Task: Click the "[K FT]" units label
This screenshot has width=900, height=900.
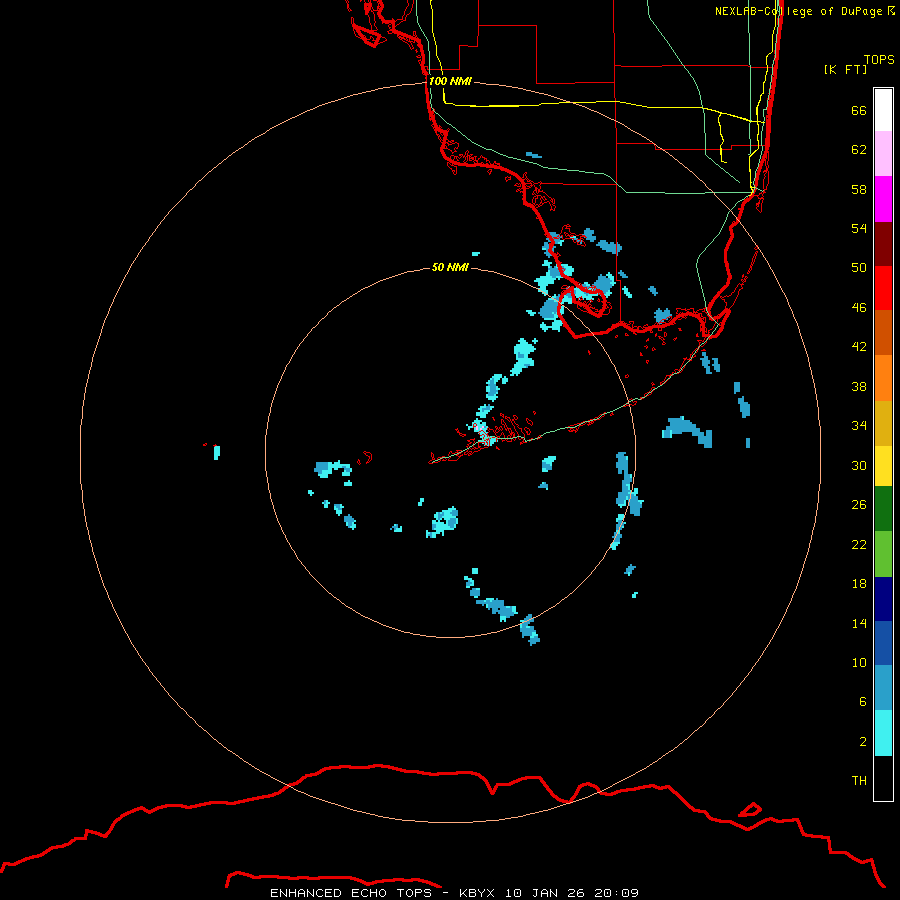Action: 845,69
